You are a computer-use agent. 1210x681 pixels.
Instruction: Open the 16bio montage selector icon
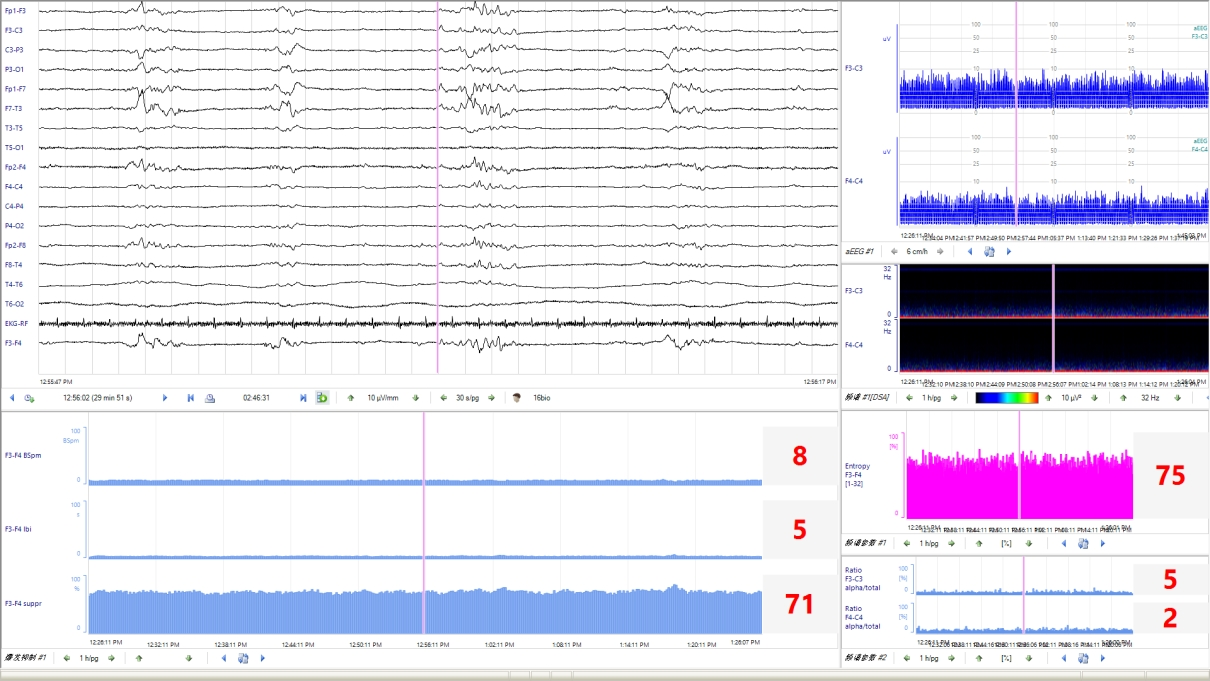click(517, 397)
